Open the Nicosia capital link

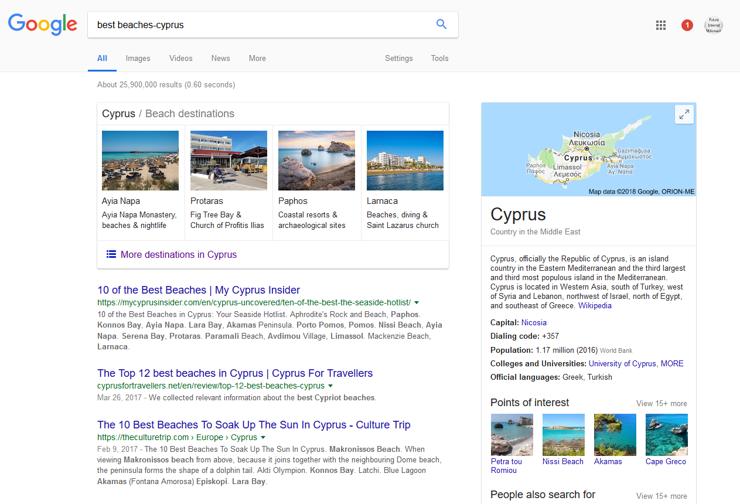coord(534,322)
